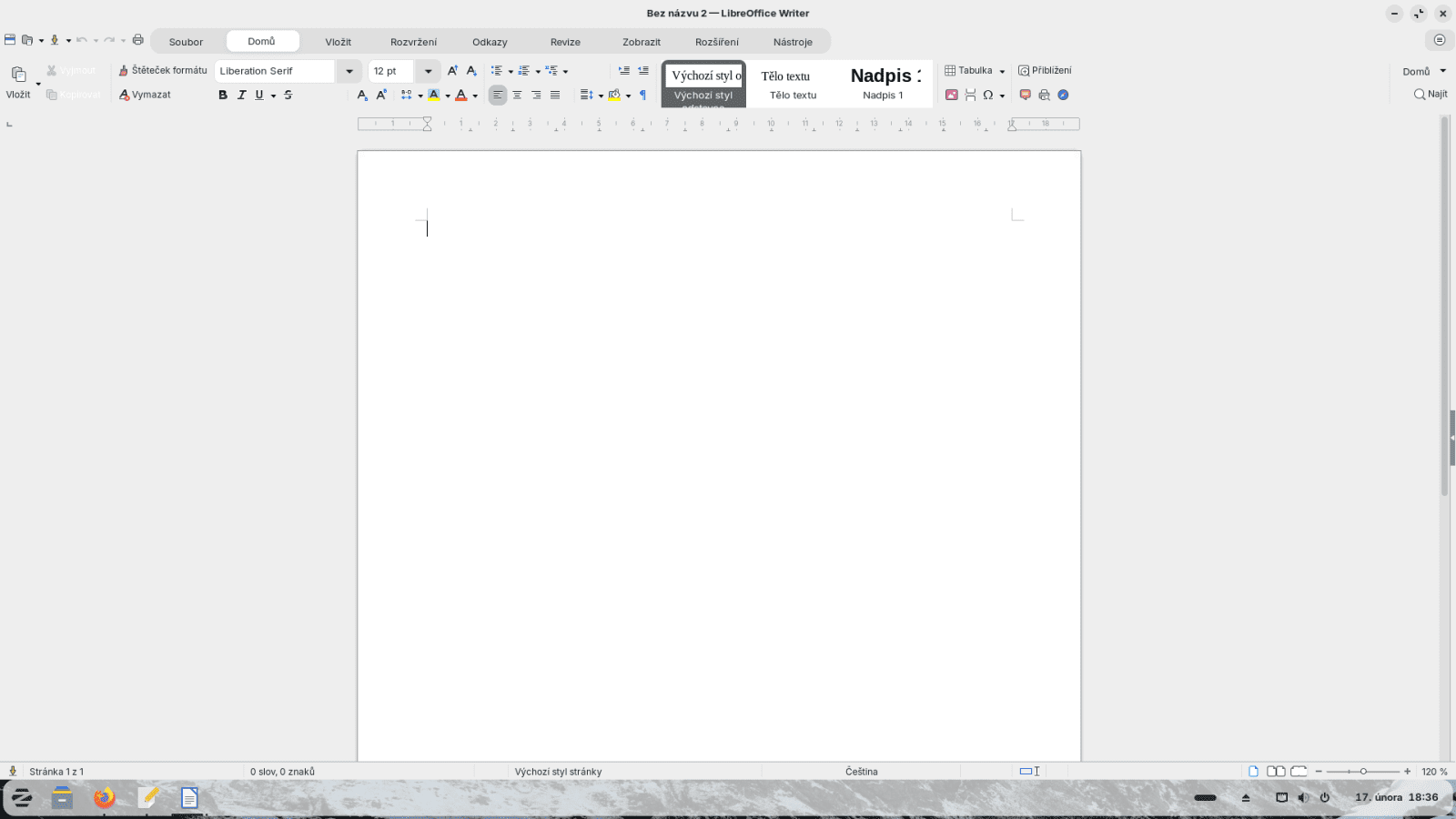Click the LibreOffice Writer taskbar icon
This screenshot has width=1456, height=819.
189,798
